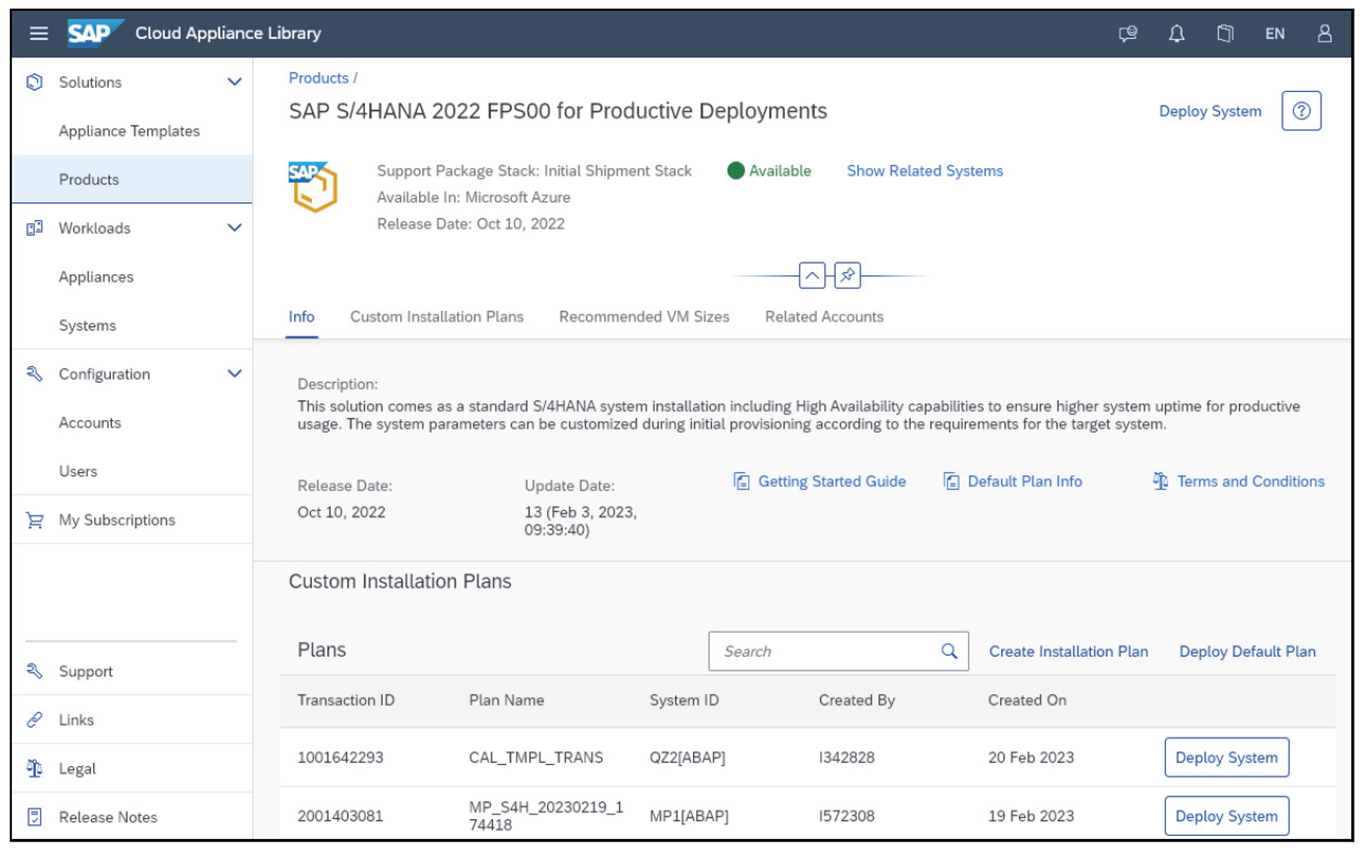Deploy System for plan CAL_TMPL_TRANS

click(1226, 757)
